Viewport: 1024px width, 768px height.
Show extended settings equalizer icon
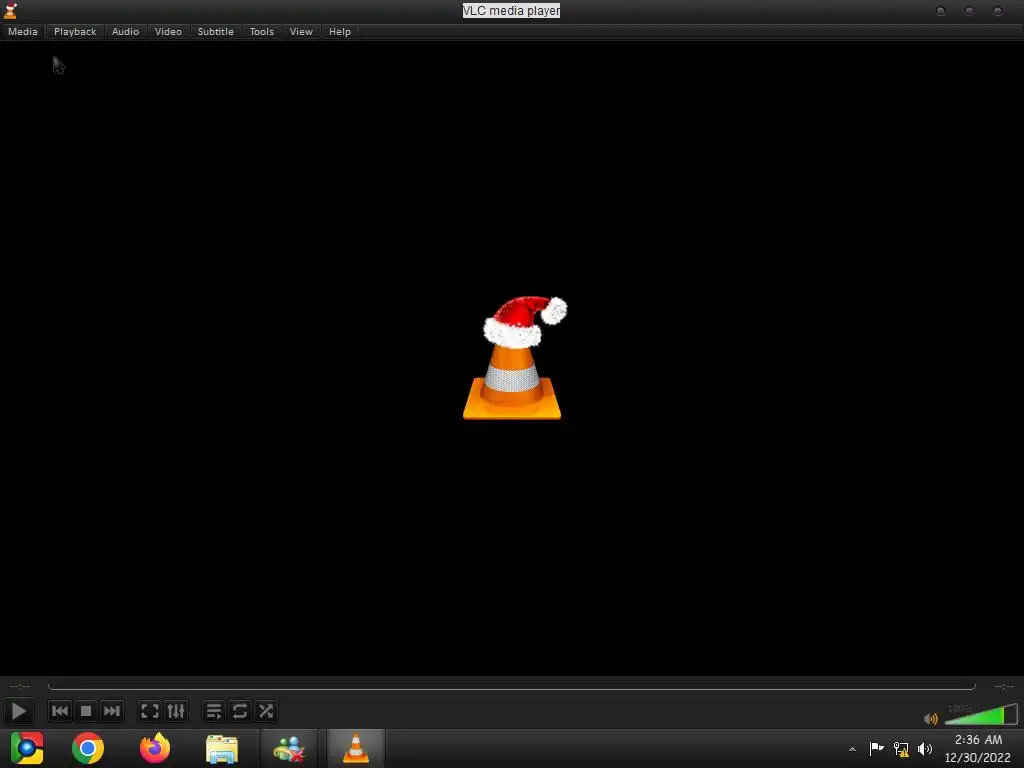(176, 711)
